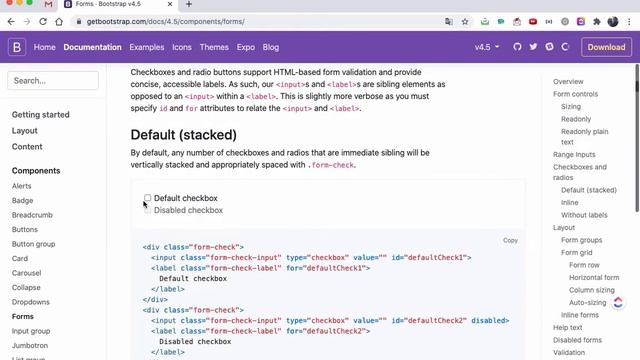
Task: Click the URL address bar
Action: [261, 22]
